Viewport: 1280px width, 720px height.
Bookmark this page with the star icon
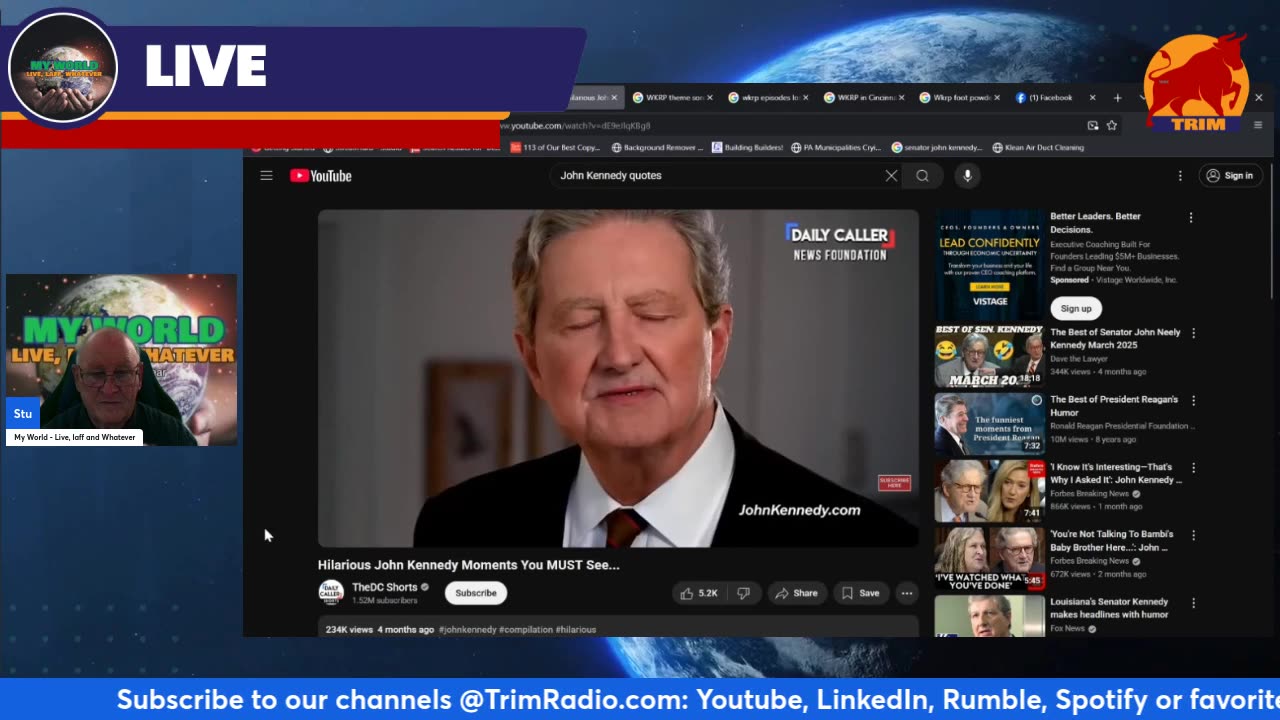[x=1112, y=126]
